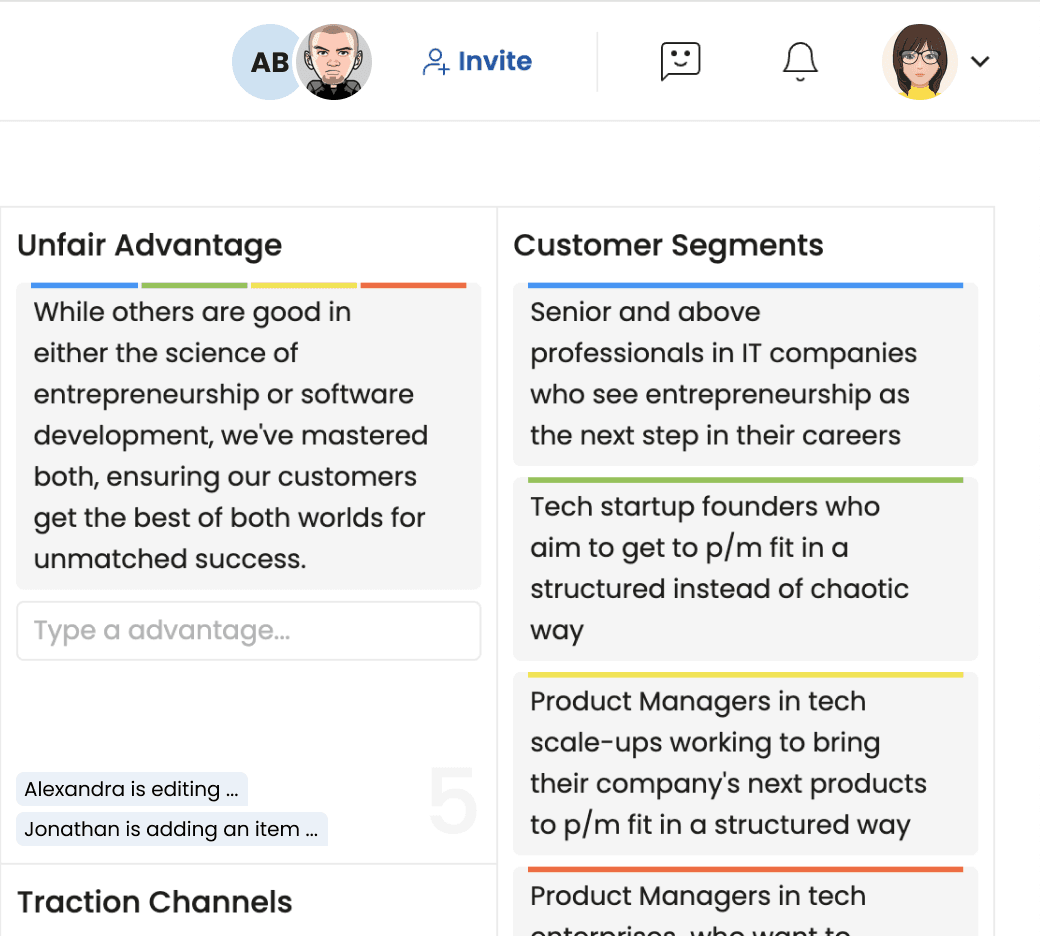Viewport: 1040px width, 936px height.
Task: Expand the profile menu chevron
Action: [980, 62]
